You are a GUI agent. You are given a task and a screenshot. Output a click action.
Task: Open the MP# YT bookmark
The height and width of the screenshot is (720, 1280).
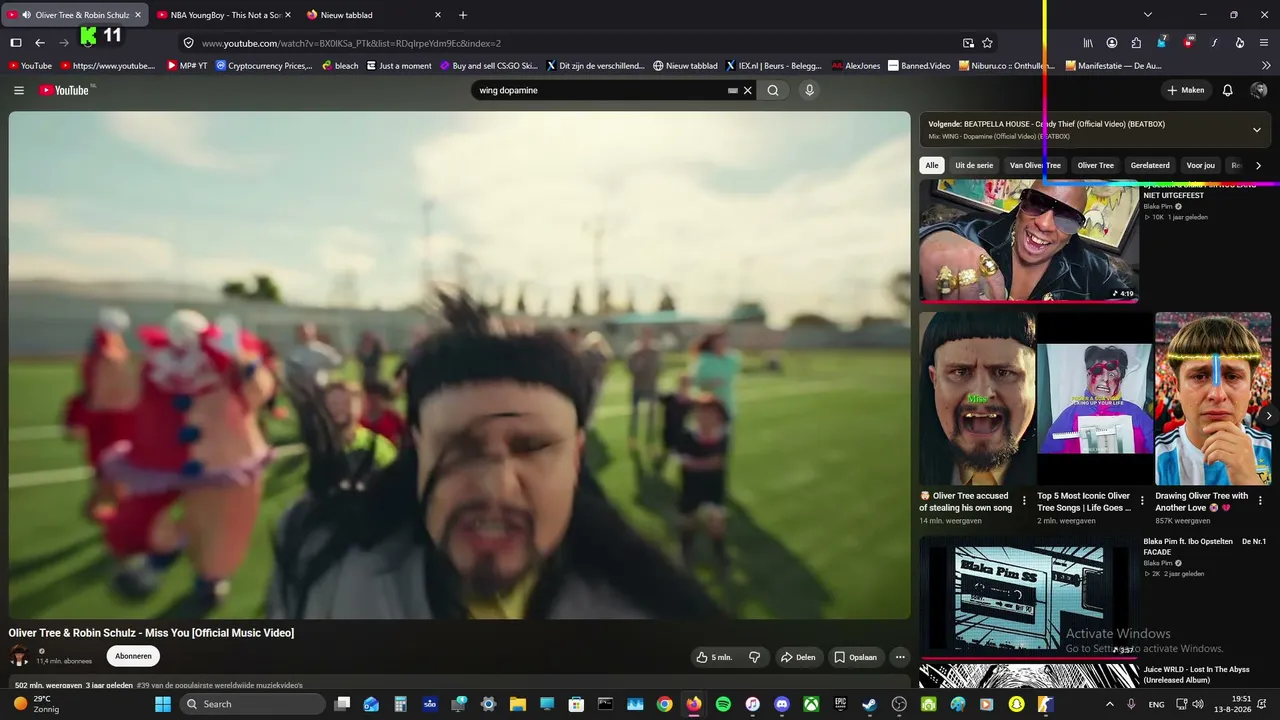click(187, 66)
